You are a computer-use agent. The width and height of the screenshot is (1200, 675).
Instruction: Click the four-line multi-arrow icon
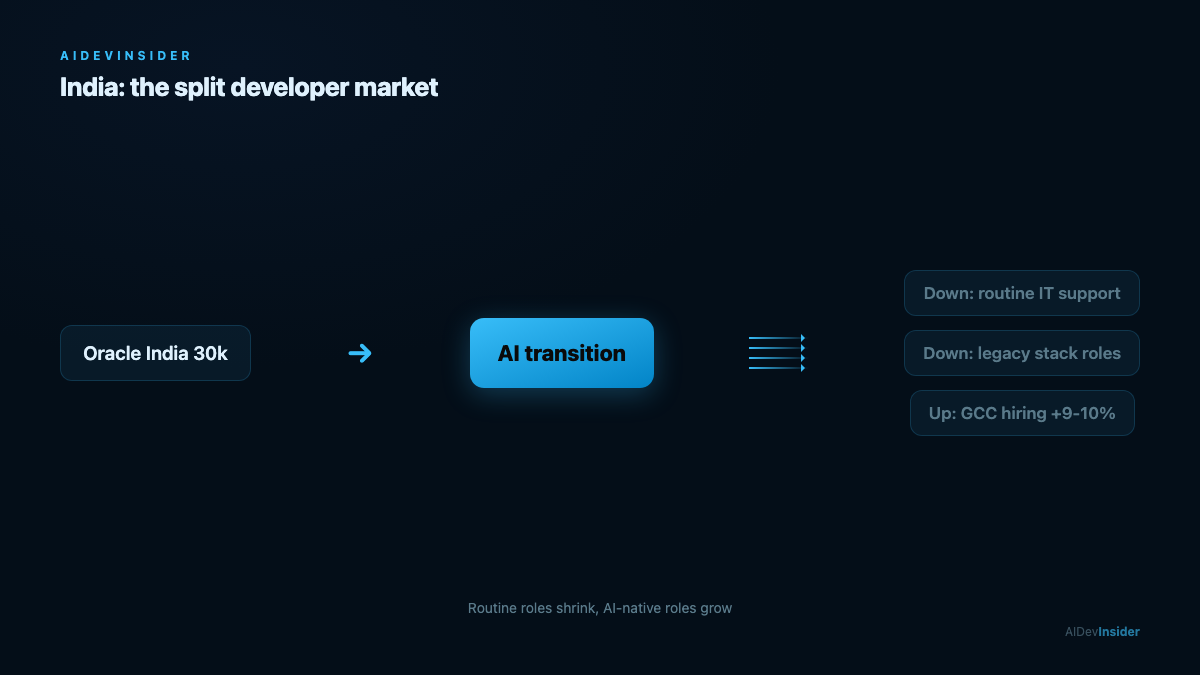click(777, 353)
